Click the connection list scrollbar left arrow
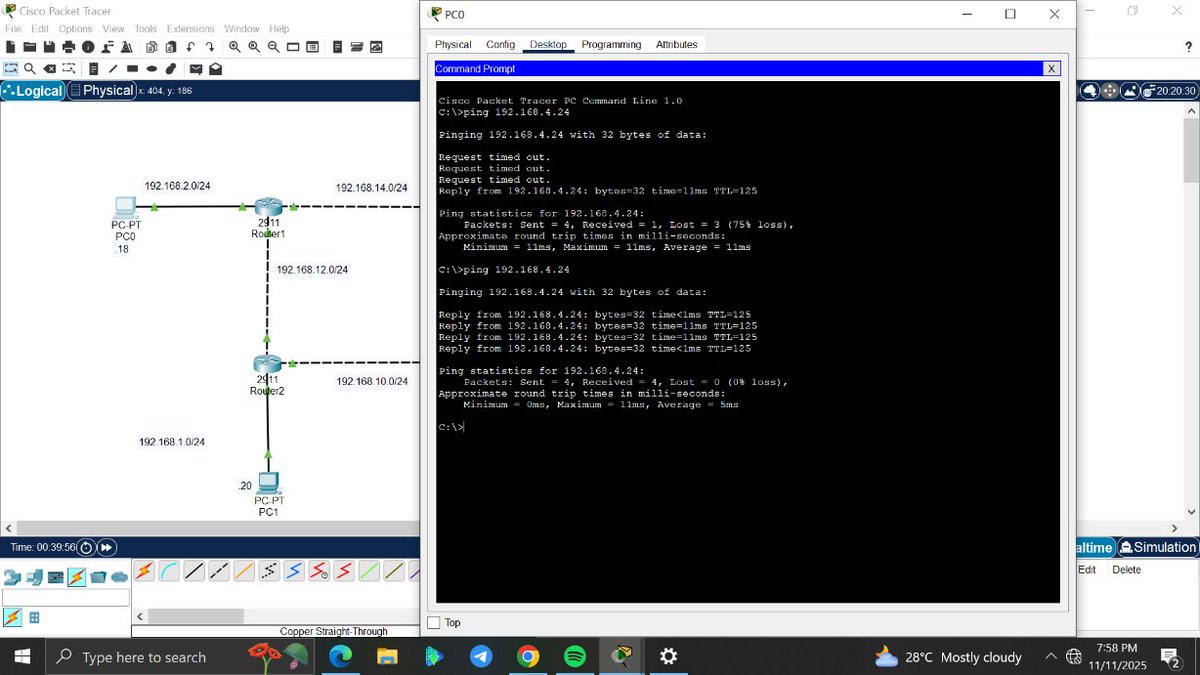Image resolution: width=1200 pixels, height=675 pixels. pyautogui.click(x=140, y=616)
